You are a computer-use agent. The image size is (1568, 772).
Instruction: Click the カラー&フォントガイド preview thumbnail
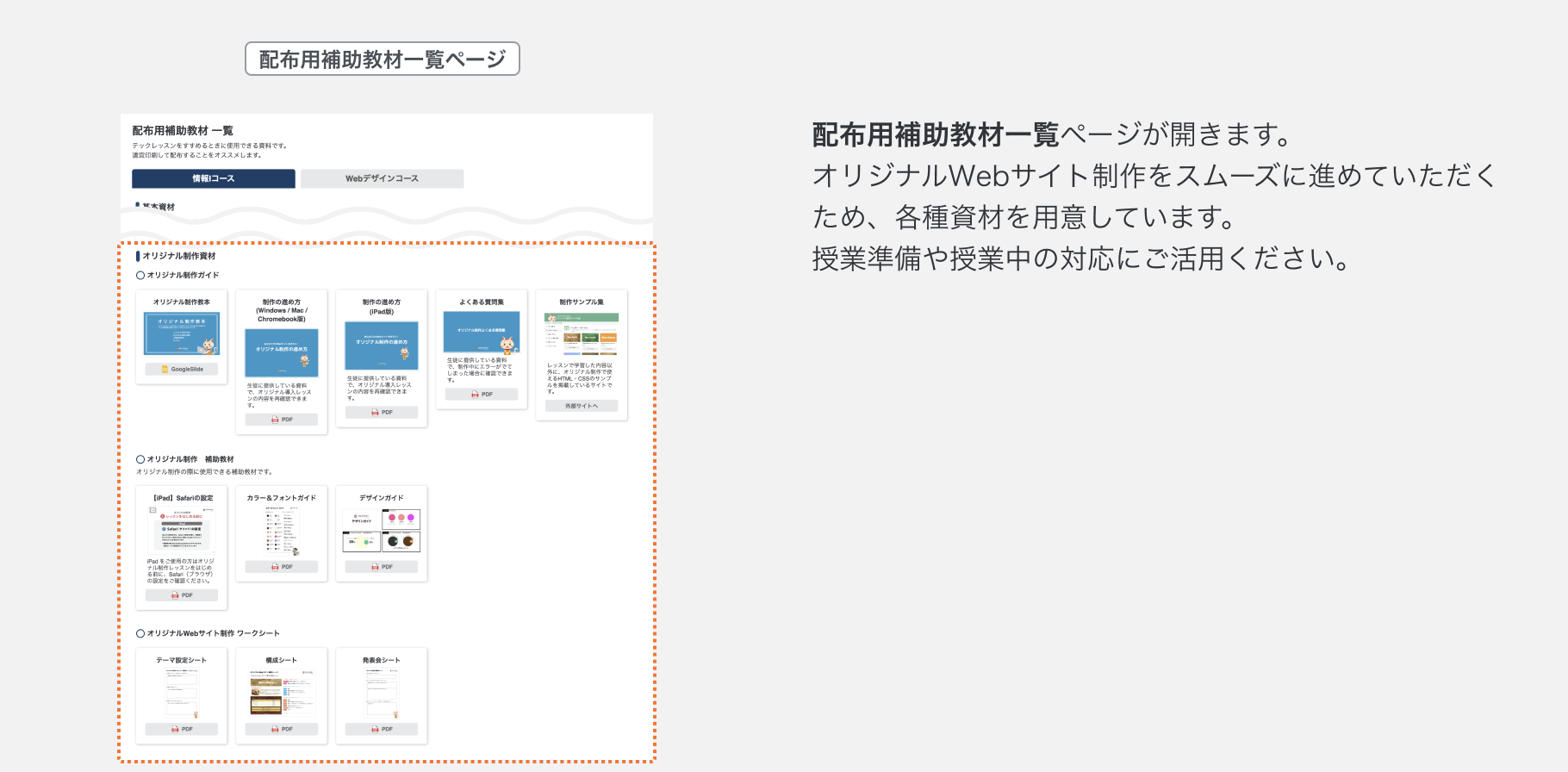click(x=282, y=531)
